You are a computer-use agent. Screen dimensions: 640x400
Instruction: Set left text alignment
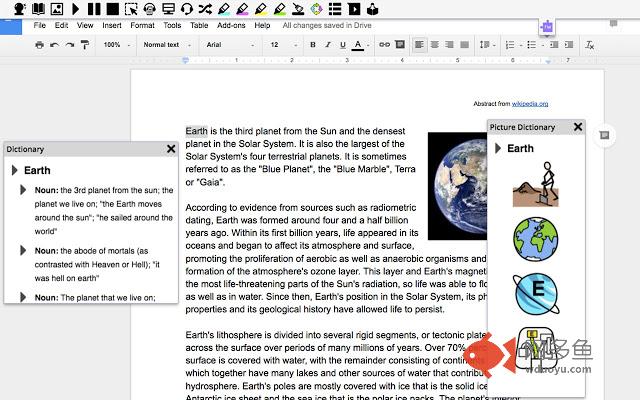tap(419, 45)
